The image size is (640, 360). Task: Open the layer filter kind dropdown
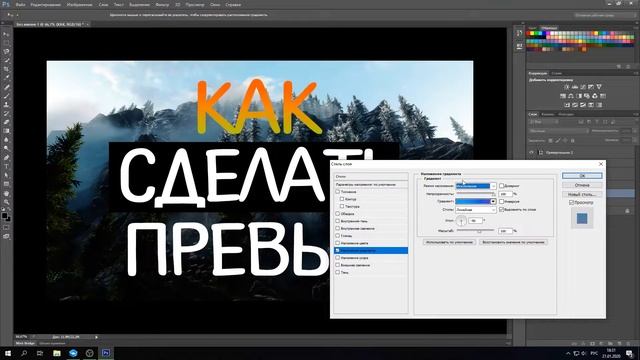click(x=544, y=122)
